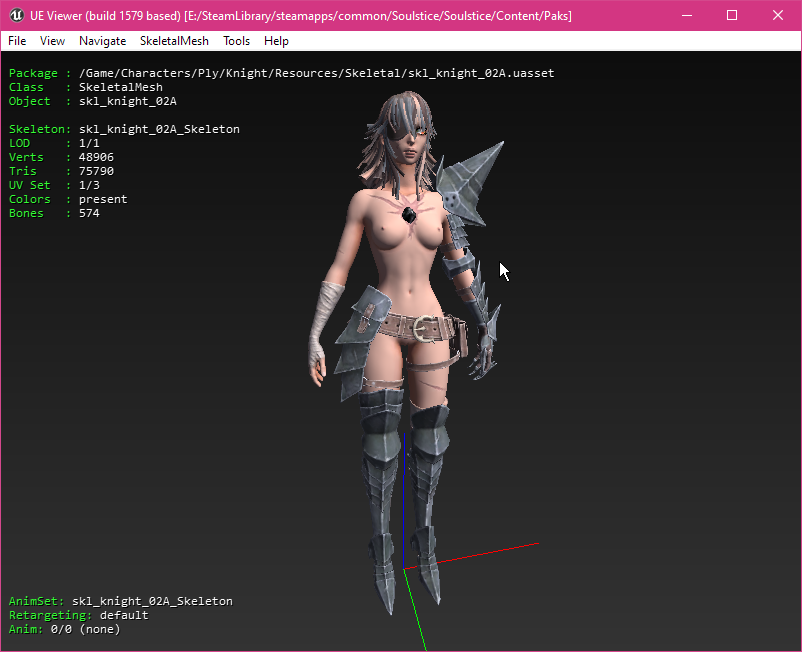
Task: Click the Skeleton value skl_knight_02A_Skeleton at top
Action: click(159, 129)
